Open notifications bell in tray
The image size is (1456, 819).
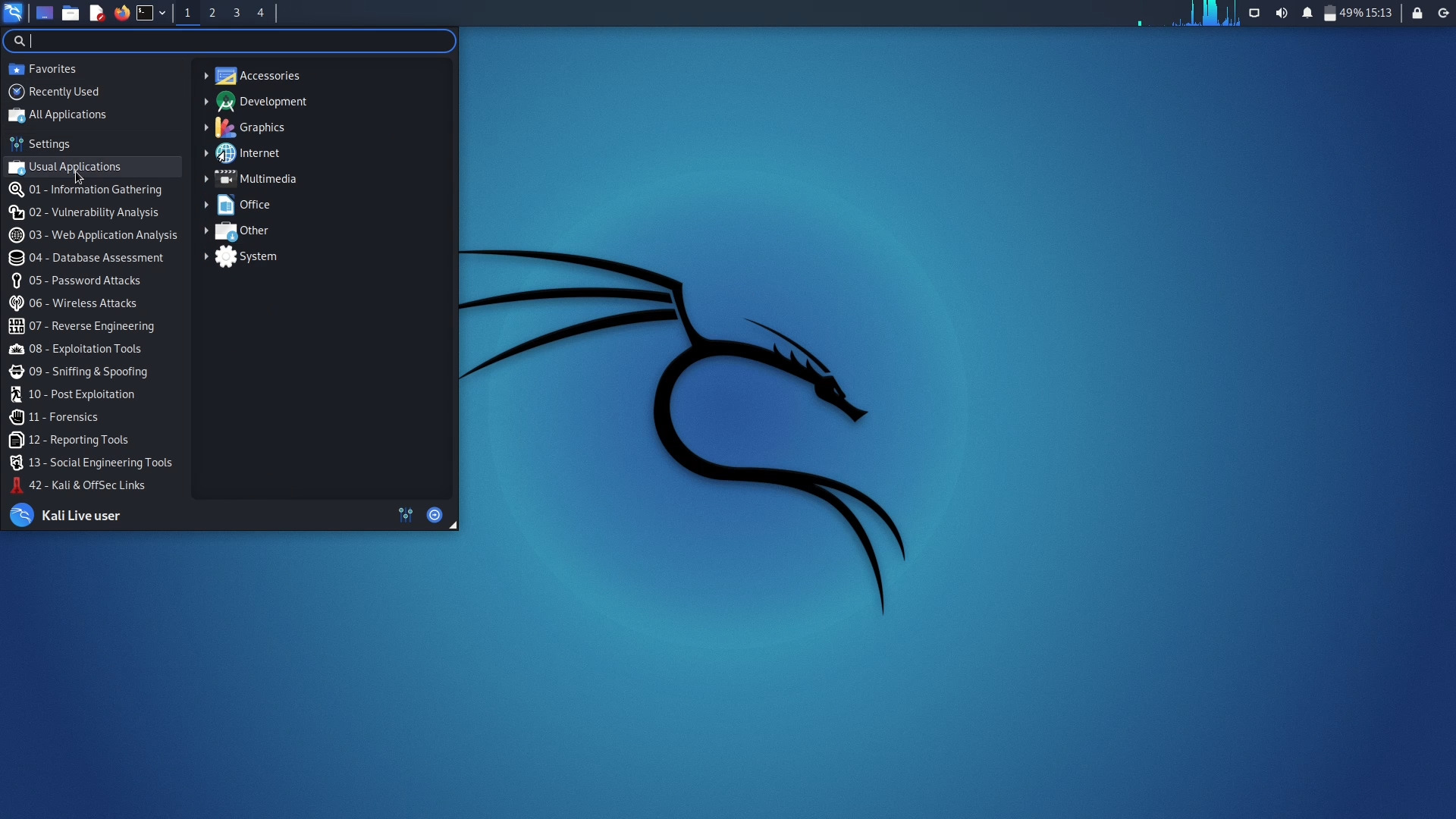[1307, 13]
